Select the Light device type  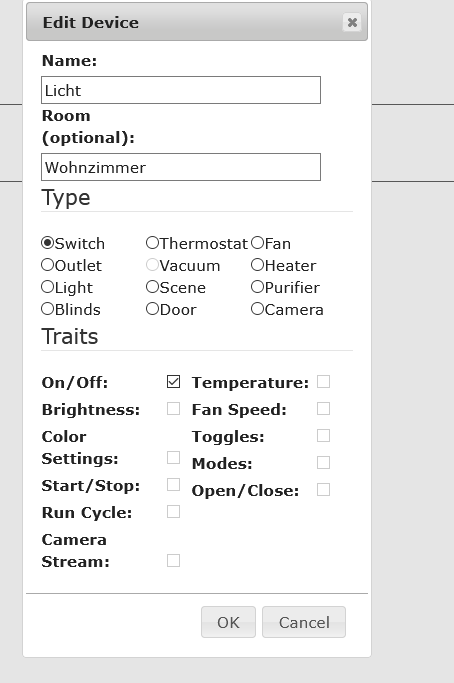coord(47,287)
